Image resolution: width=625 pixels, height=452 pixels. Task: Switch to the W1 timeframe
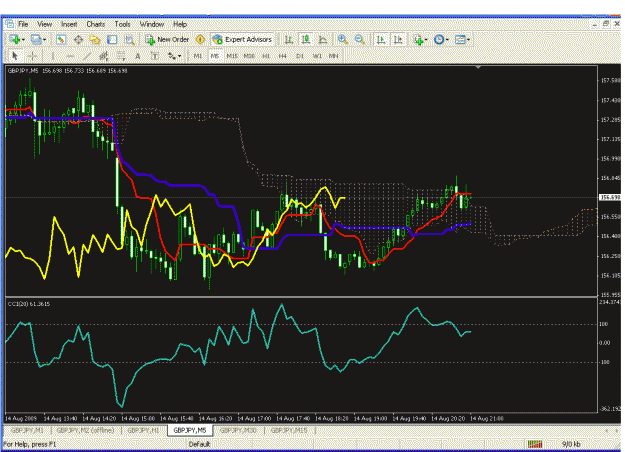[x=317, y=56]
